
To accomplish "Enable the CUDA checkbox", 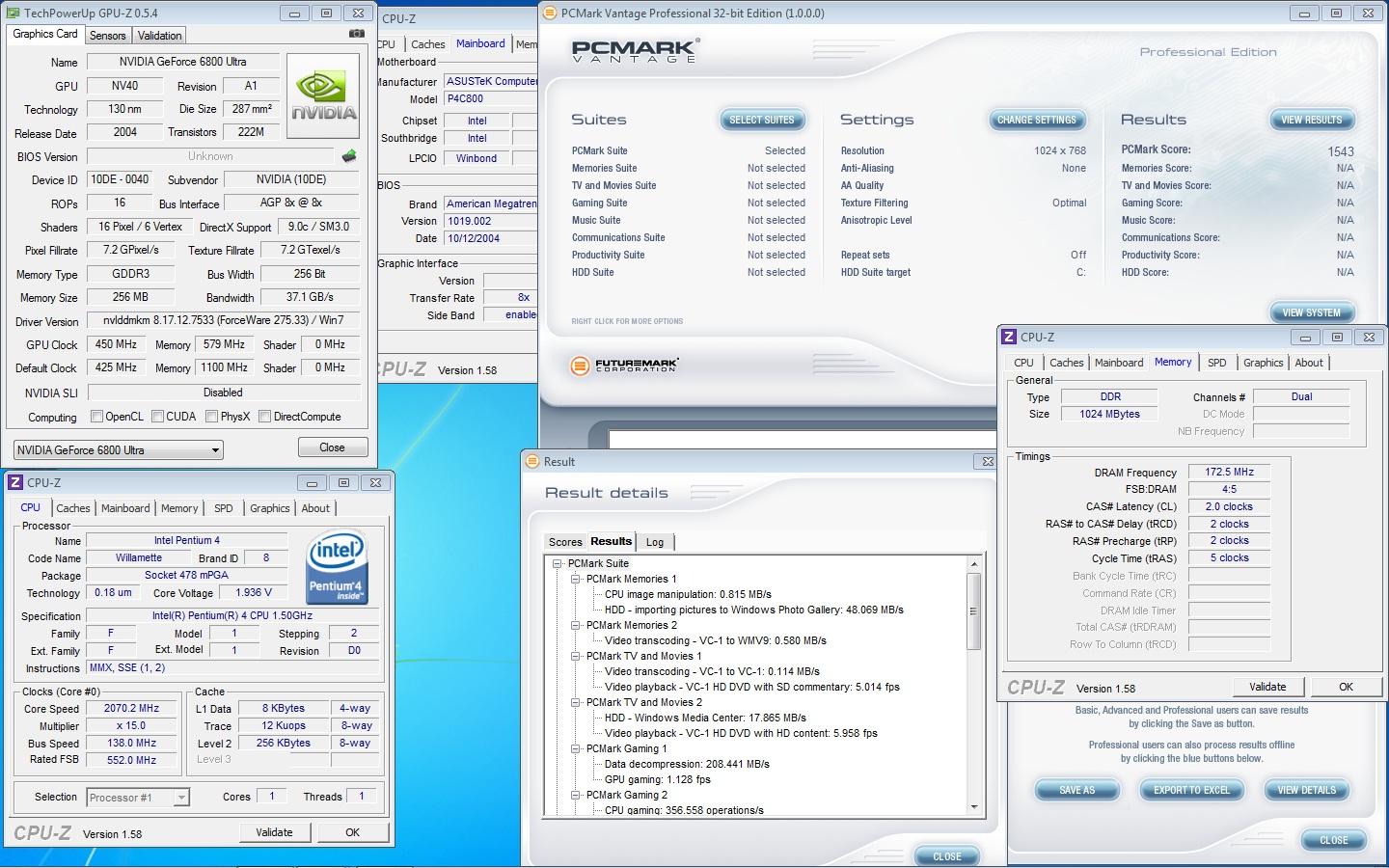I will (x=157, y=417).
